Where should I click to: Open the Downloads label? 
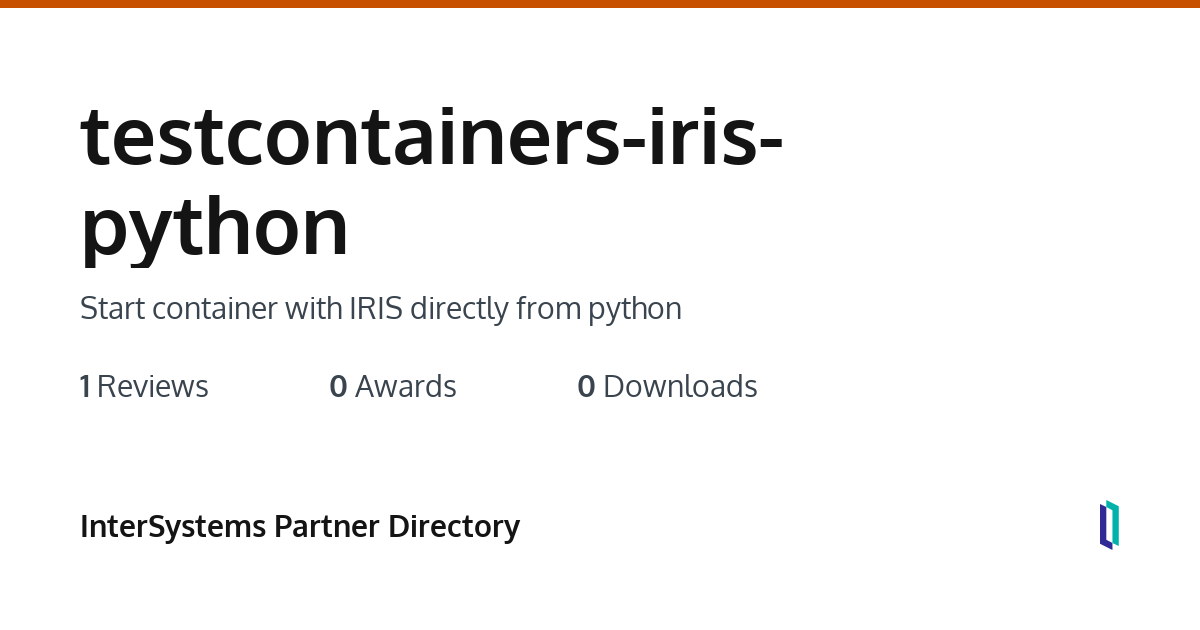(x=680, y=387)
